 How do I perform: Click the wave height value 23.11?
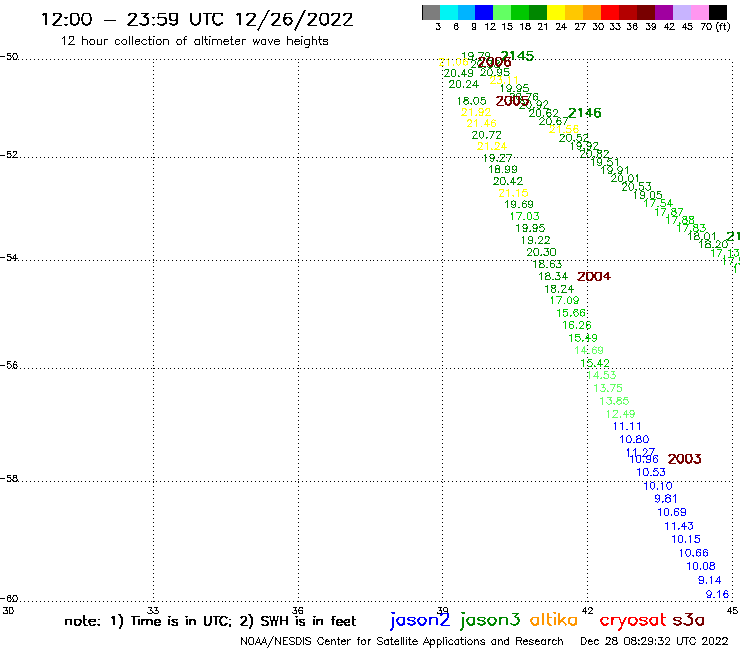tap(504, 80)
